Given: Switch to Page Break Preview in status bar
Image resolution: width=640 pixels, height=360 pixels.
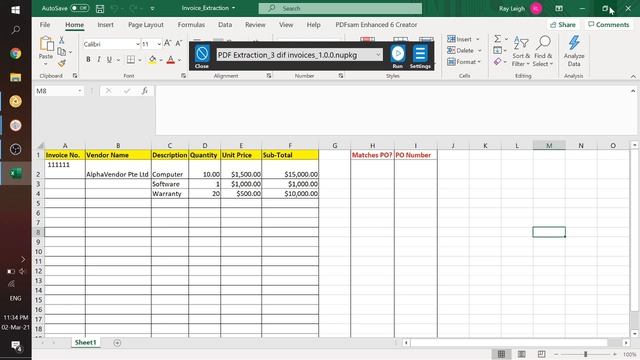Looking at the screenshot, I should click(x=541, y=354).
